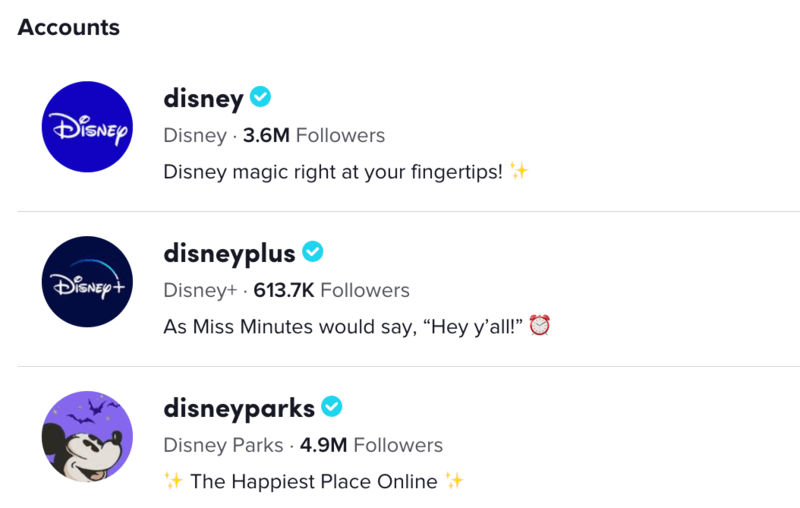Screen dimensions: 800x508
Task: Open the disney username link
Action: pos(204,98)
